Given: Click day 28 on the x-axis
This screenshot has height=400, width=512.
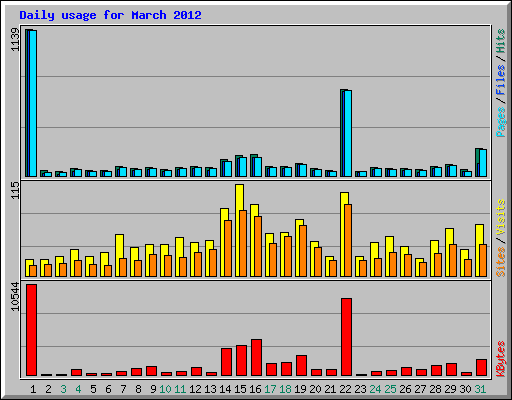Looking at the screenshot, I should [x=435, y=389].
